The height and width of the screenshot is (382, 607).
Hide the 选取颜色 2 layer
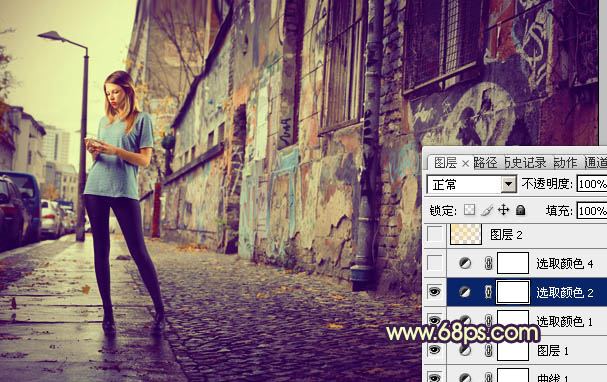[435, 292]
